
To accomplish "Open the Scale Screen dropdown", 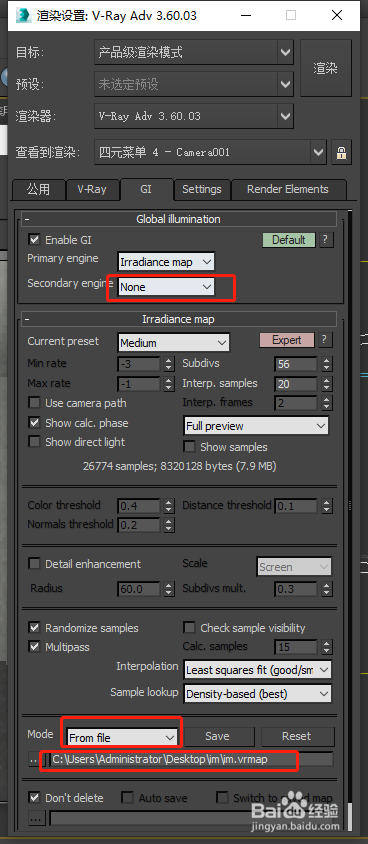I will (x=294, y=567).
